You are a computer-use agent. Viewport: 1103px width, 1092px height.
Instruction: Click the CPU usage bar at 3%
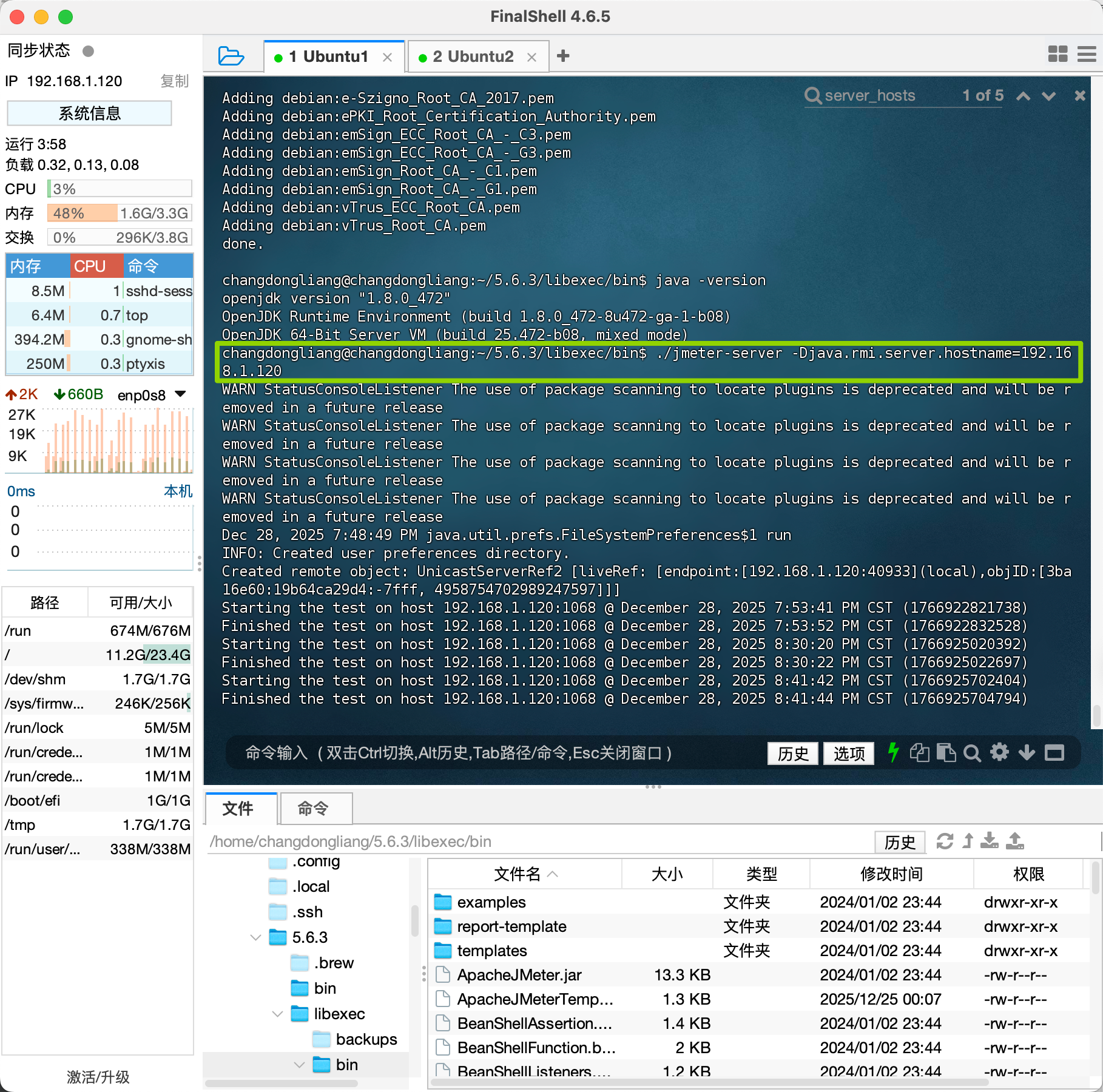120,189
